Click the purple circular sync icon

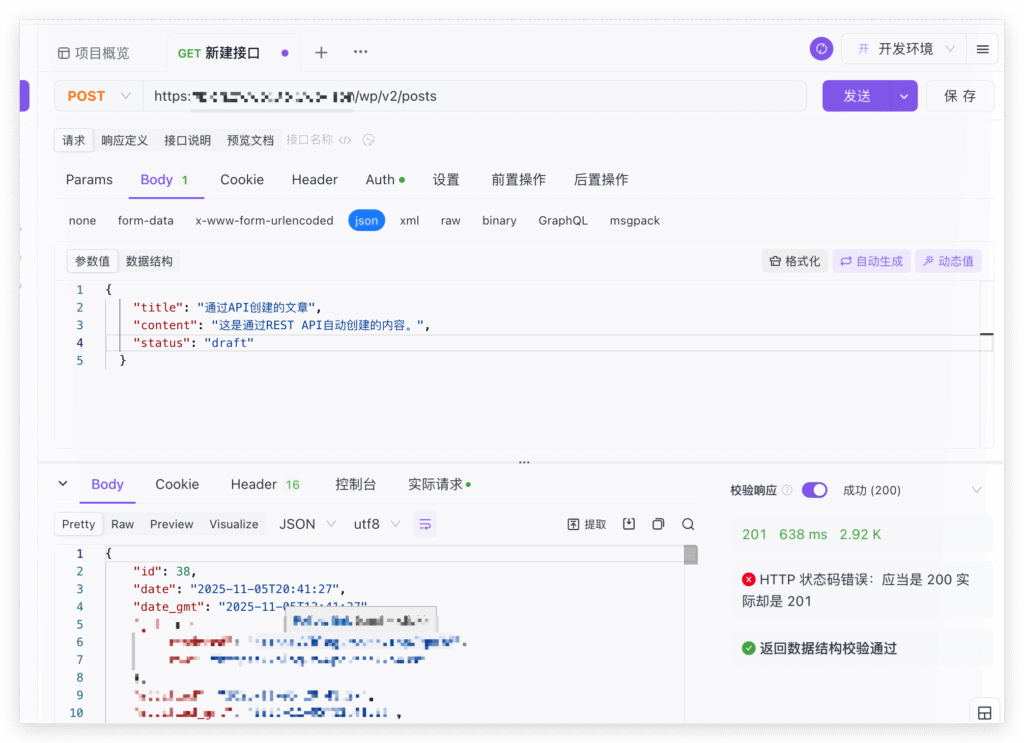click(x=822, y=49)
